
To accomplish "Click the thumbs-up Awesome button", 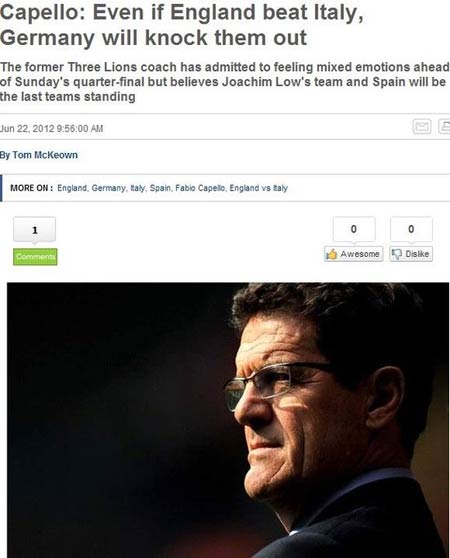I will point(354,254).
